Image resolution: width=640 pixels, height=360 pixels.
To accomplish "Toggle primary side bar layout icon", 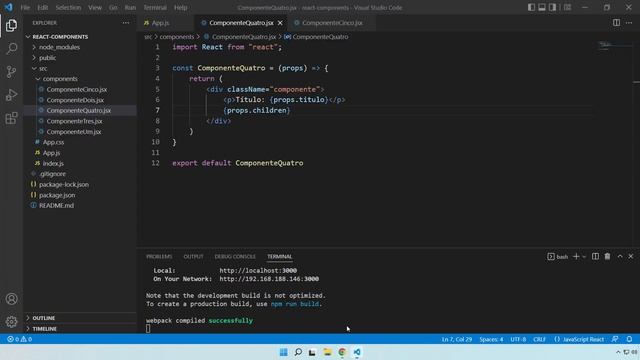I will point(531,7).
